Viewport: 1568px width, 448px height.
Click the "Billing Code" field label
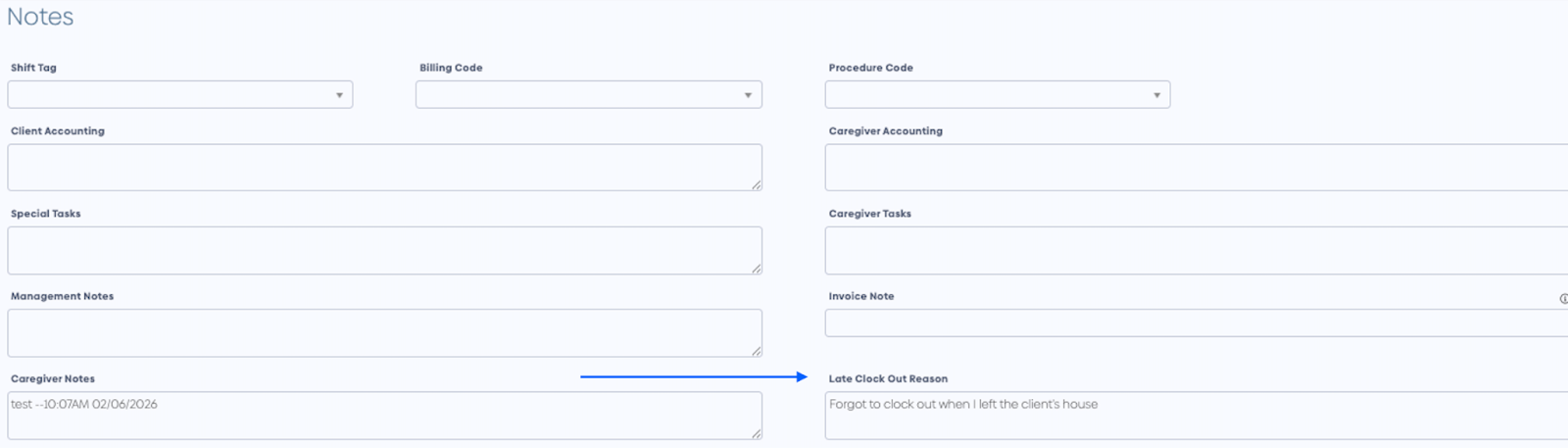point(451,68)
